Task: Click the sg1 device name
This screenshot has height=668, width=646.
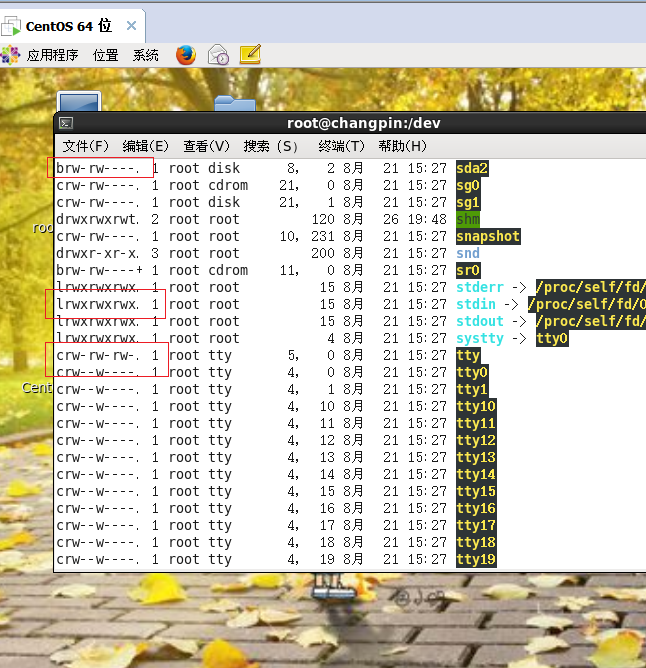Action: 468,202
